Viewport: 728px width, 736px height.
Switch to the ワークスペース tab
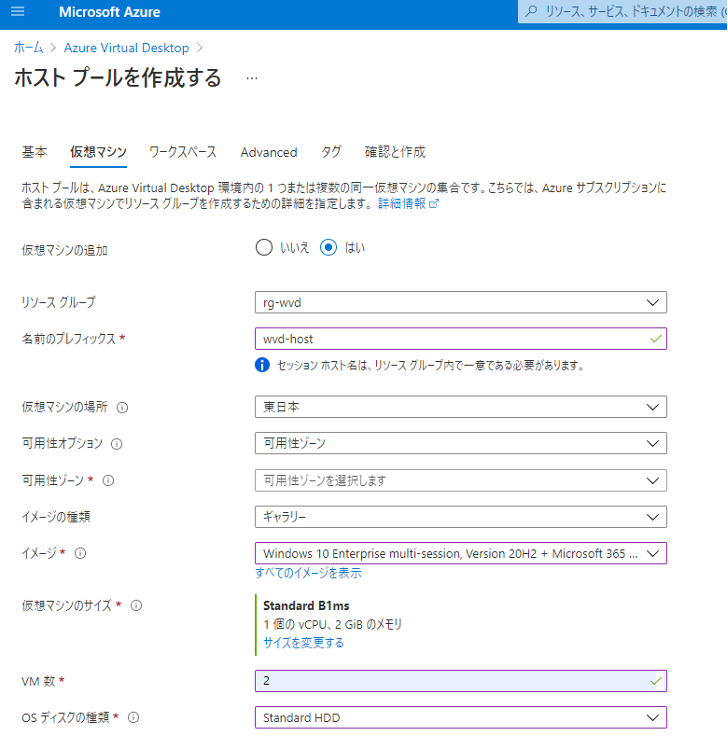(183, 152)
